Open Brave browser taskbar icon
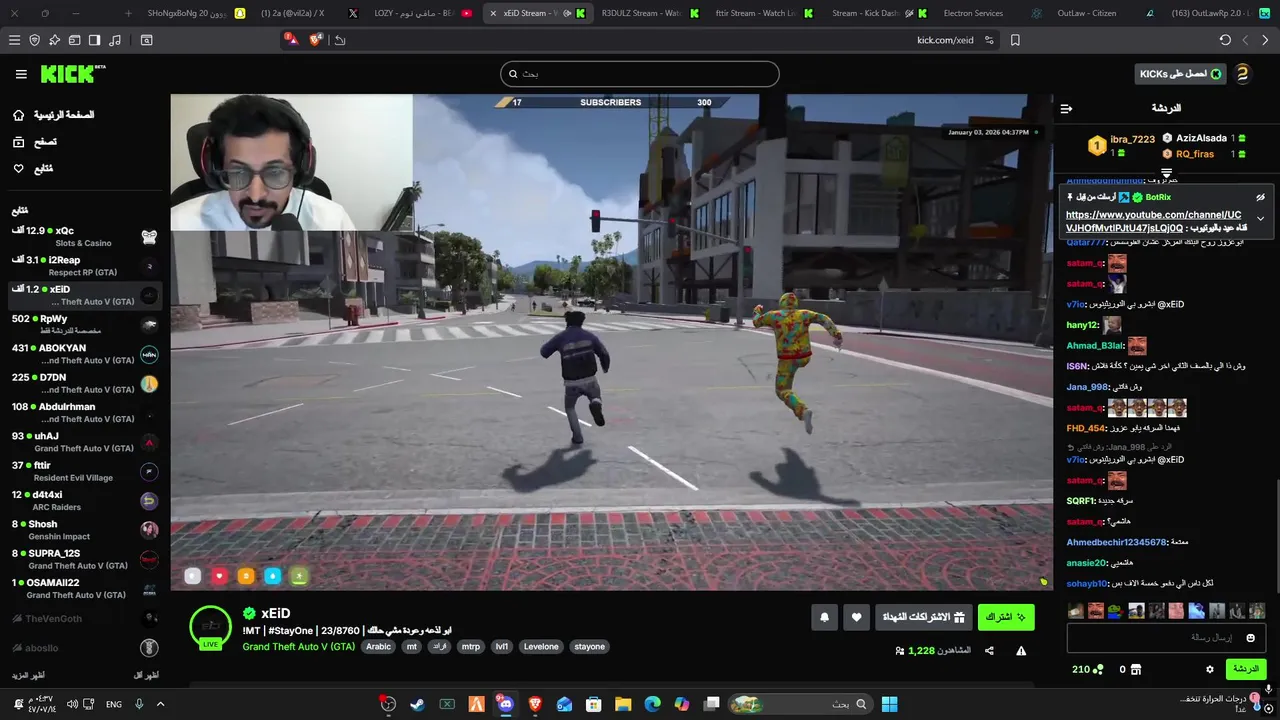1280x720 pixels. tap(535, 704)
